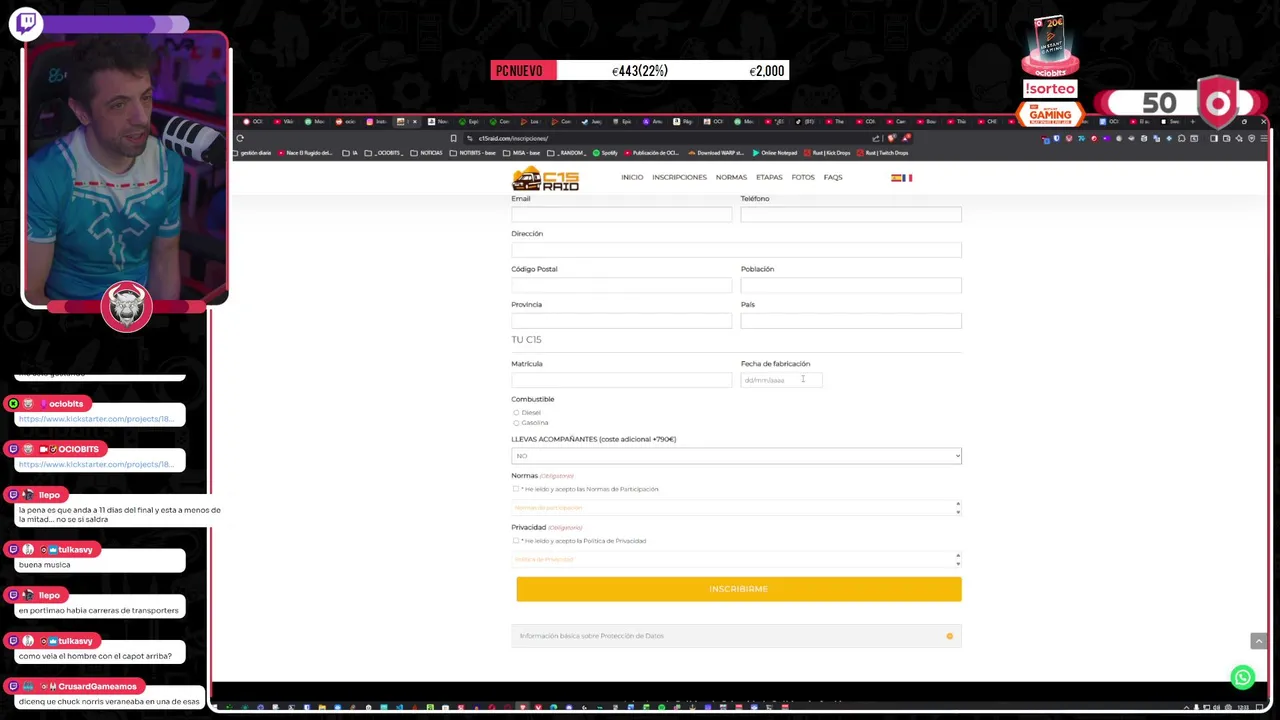Click the Fecha de fabricación date field
Screen dimensions: 1280x720
point(781,380)
